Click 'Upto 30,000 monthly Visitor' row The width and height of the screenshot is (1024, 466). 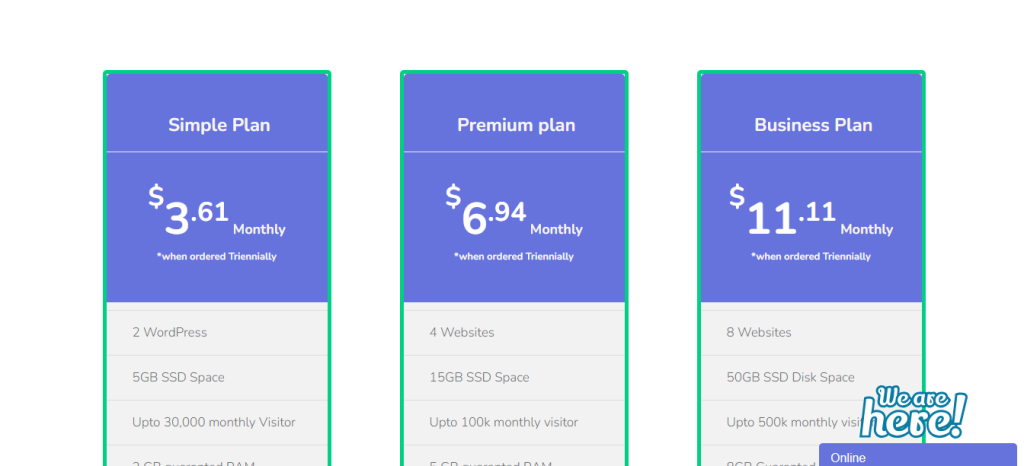click(214, 422)
